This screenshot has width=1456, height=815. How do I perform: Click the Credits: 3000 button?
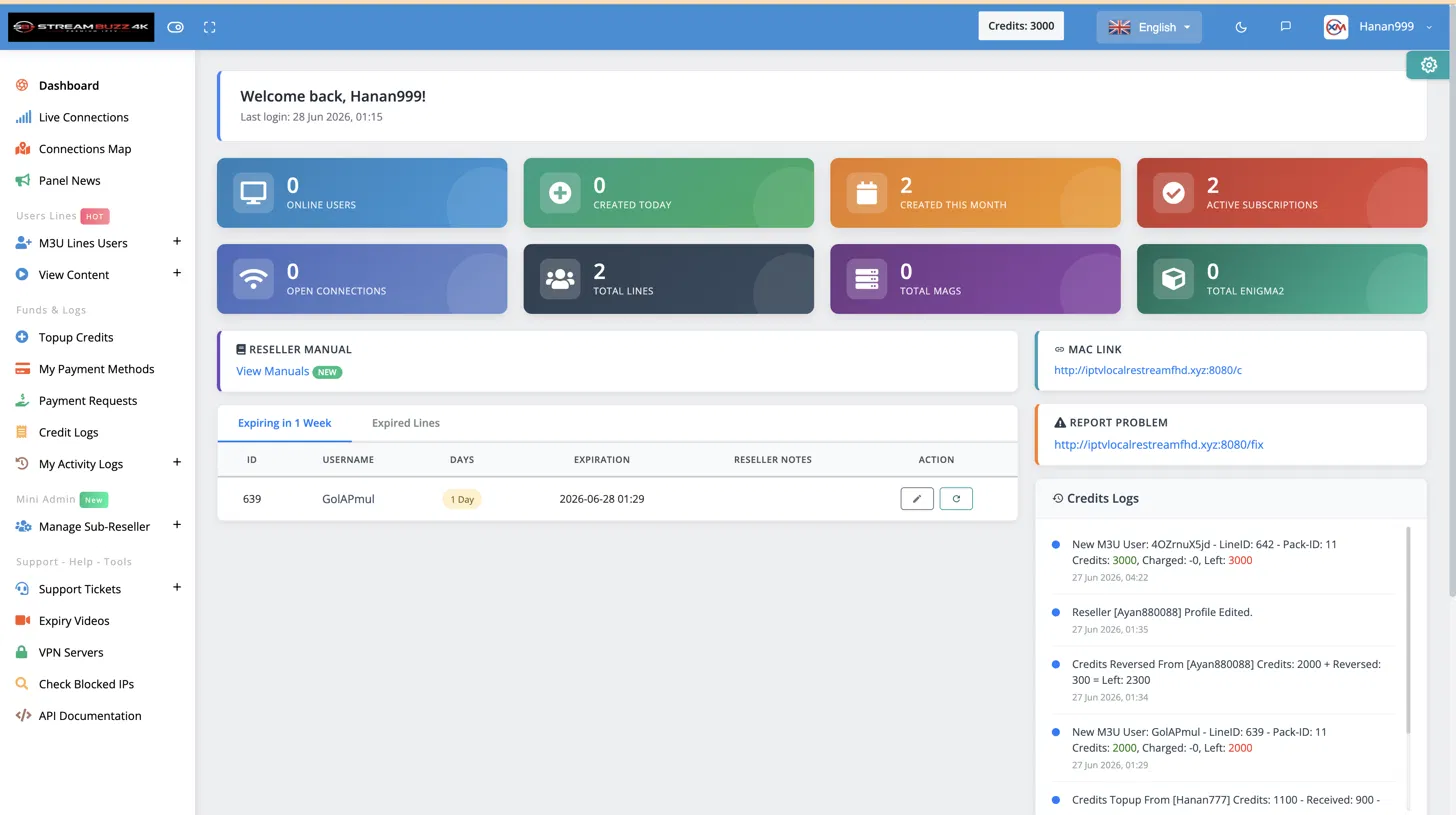point(1021,26)
